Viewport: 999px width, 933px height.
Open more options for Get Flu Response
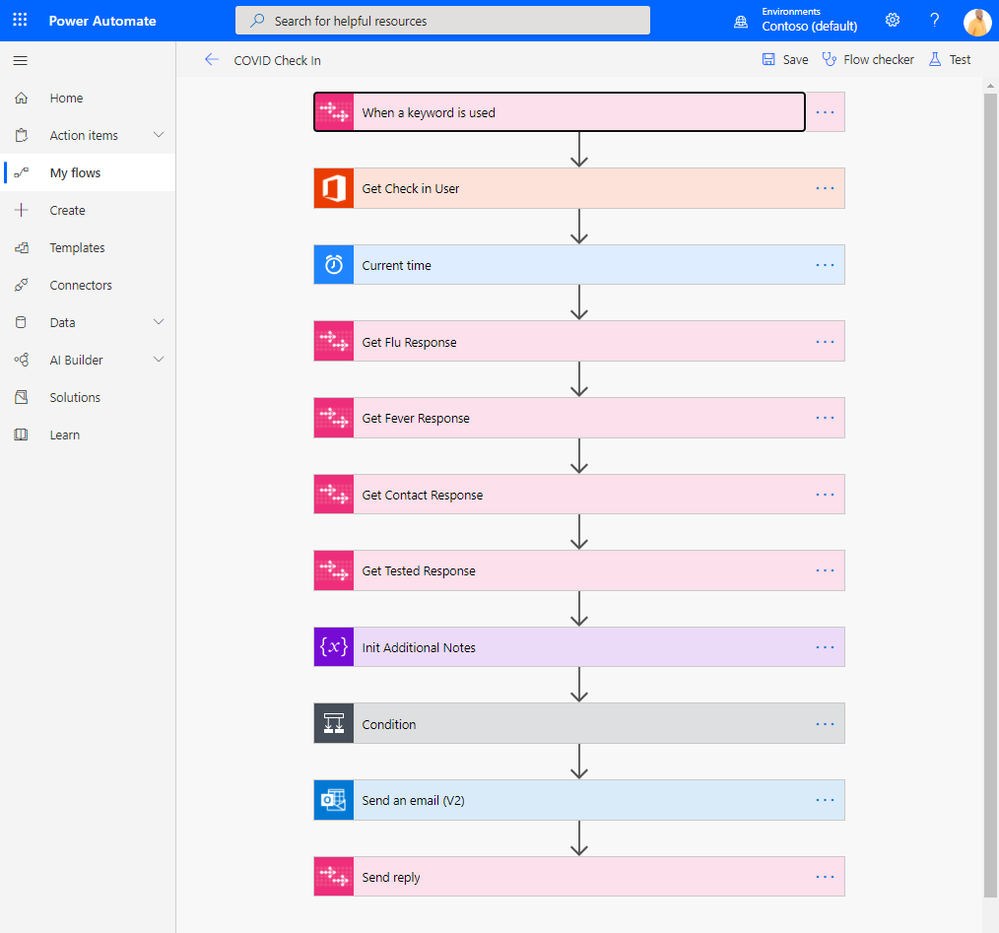tap(825, 342)
